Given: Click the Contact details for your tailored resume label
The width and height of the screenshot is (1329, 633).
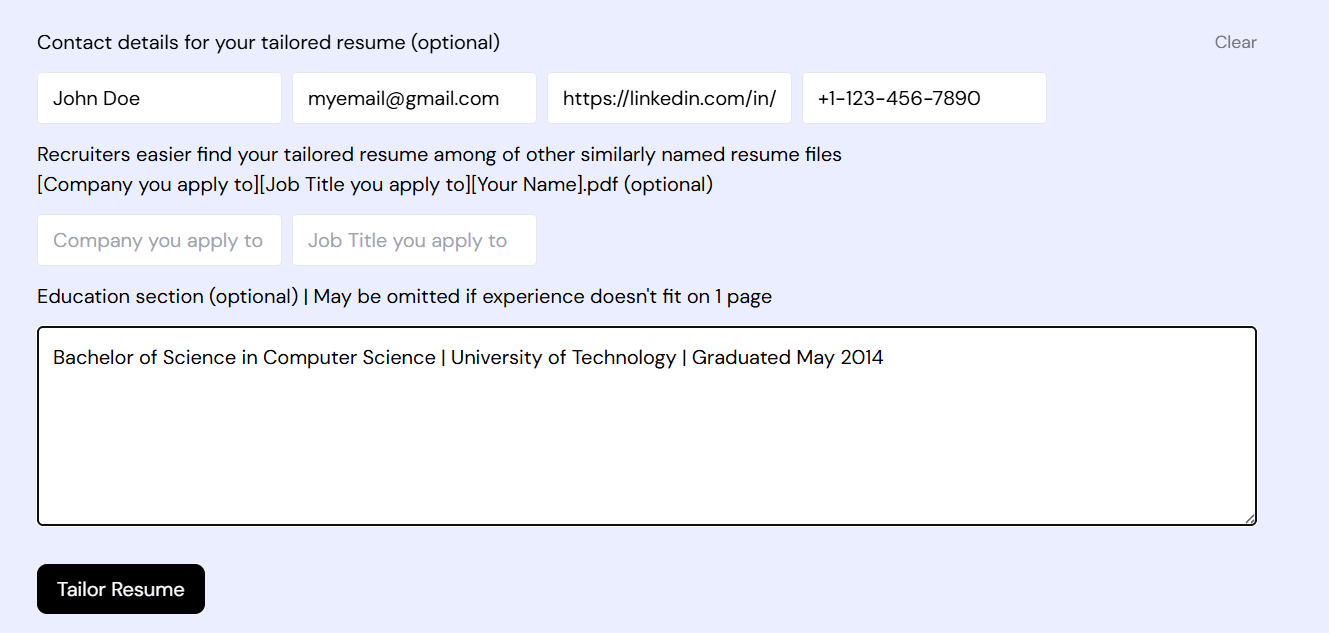Looking at the screenshot, I should click(x=268, y=42).
